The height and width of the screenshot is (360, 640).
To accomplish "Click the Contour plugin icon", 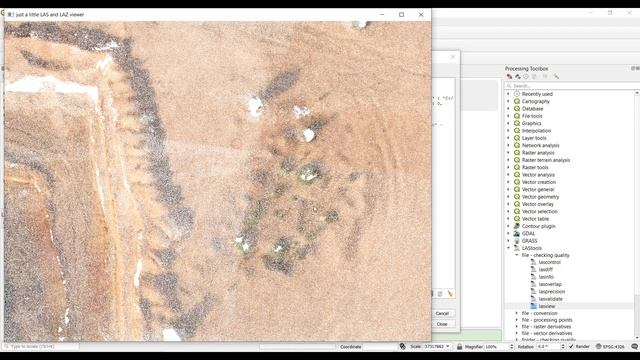I will 517,226.
